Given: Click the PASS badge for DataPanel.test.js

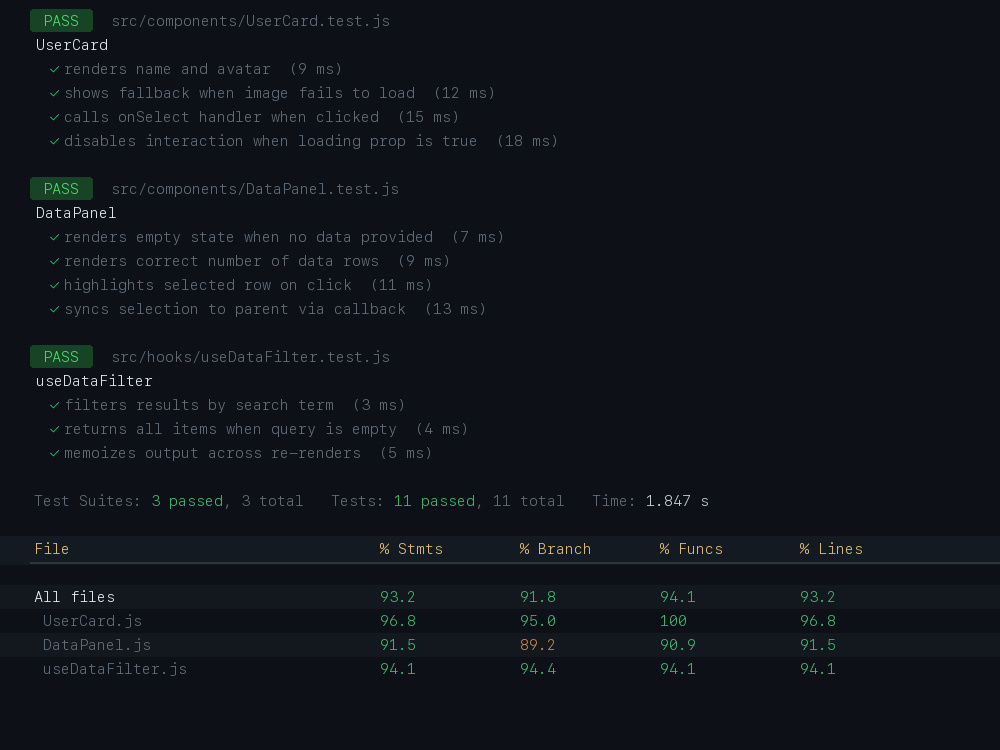Looking at the screenshot, I should (61, 189).
